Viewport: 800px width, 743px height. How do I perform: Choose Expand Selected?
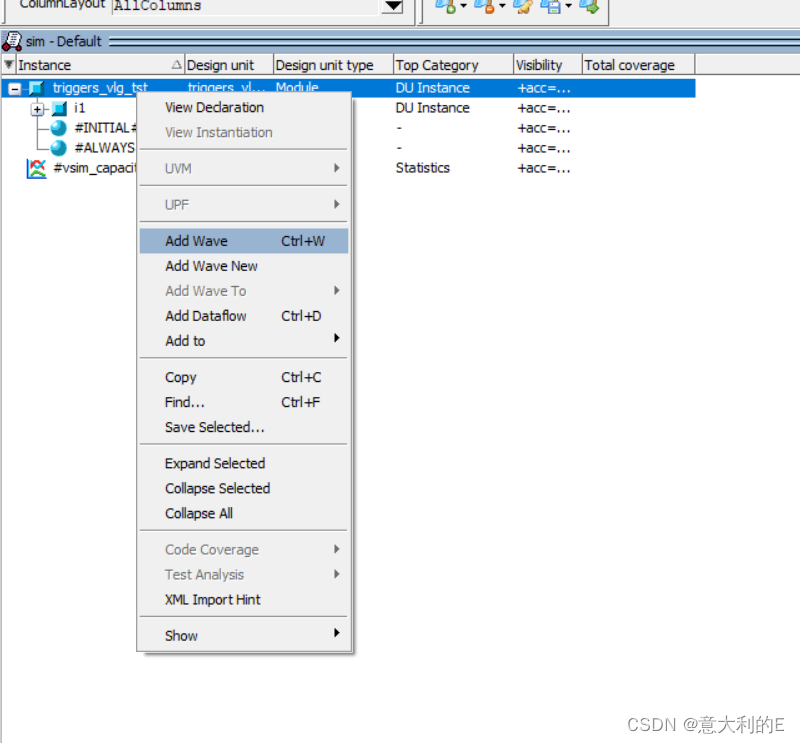244,463
